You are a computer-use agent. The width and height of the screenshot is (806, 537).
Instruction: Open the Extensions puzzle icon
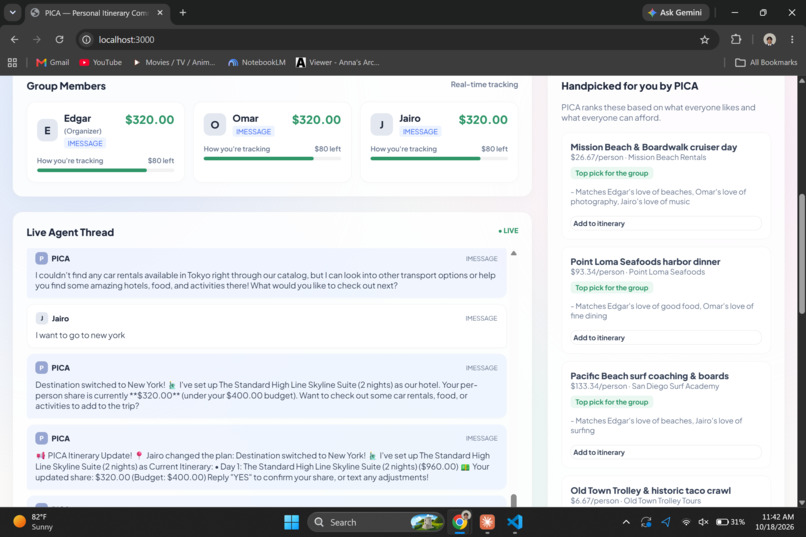click(x=736, y=40)
